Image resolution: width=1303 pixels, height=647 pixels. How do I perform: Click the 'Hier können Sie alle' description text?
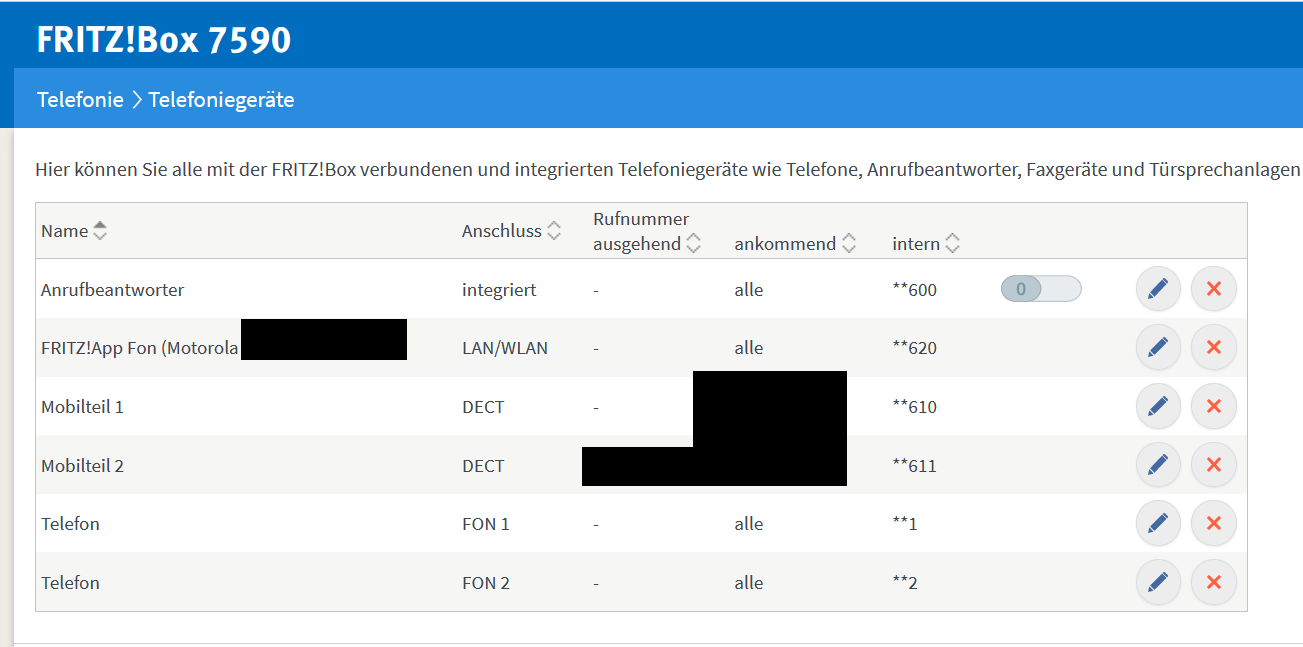(668, 170)
